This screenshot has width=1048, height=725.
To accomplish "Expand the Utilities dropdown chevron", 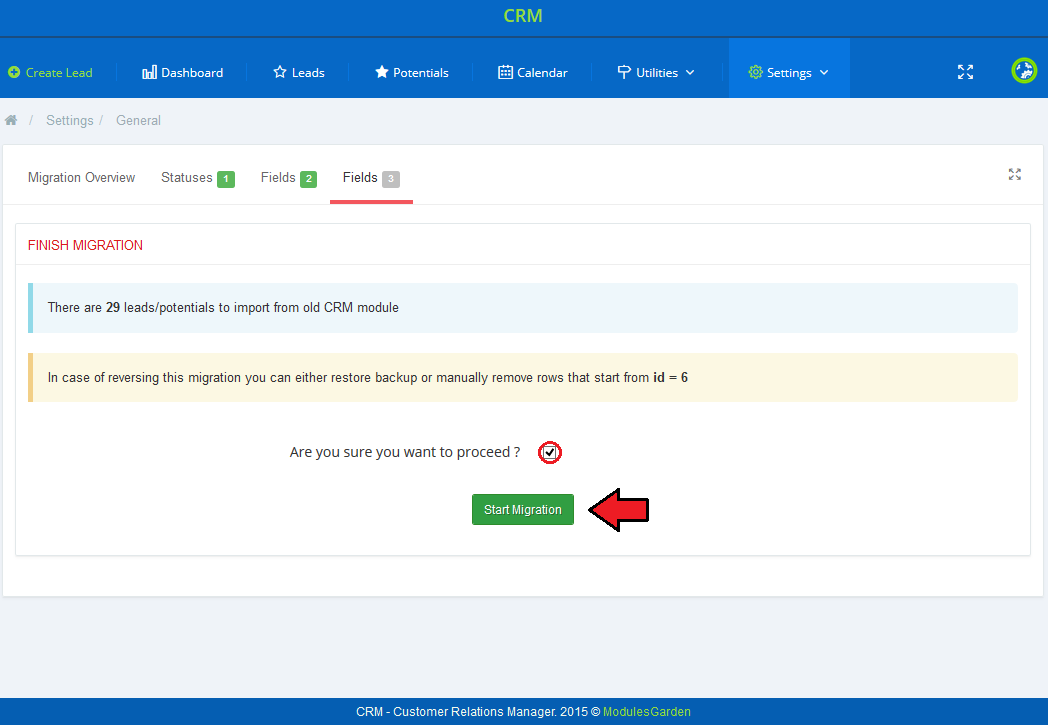I will 690,72.
